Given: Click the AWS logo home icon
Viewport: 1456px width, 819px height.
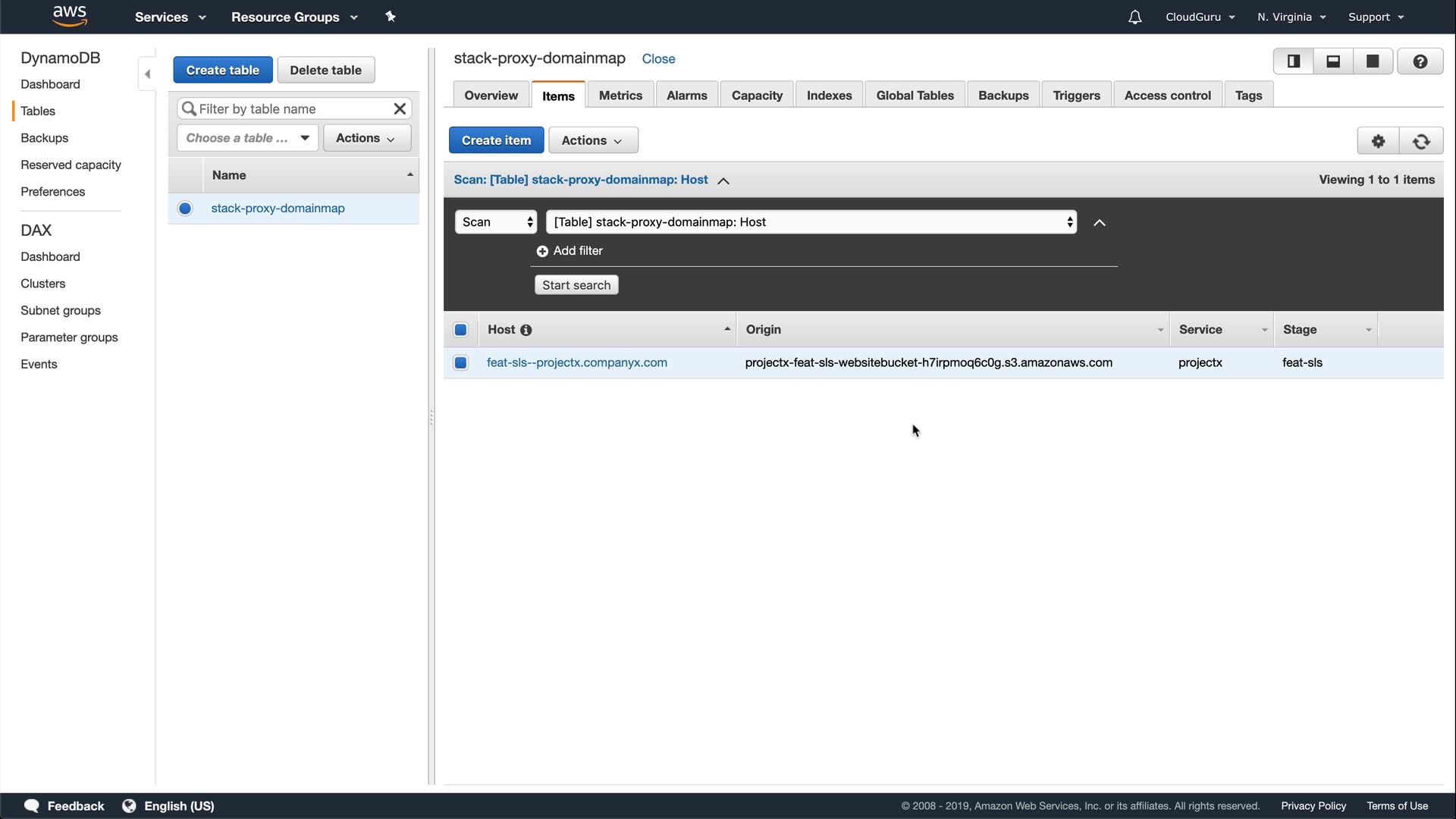Looking at the screenshot, I should pyautogui.click(x=70, y=16).
